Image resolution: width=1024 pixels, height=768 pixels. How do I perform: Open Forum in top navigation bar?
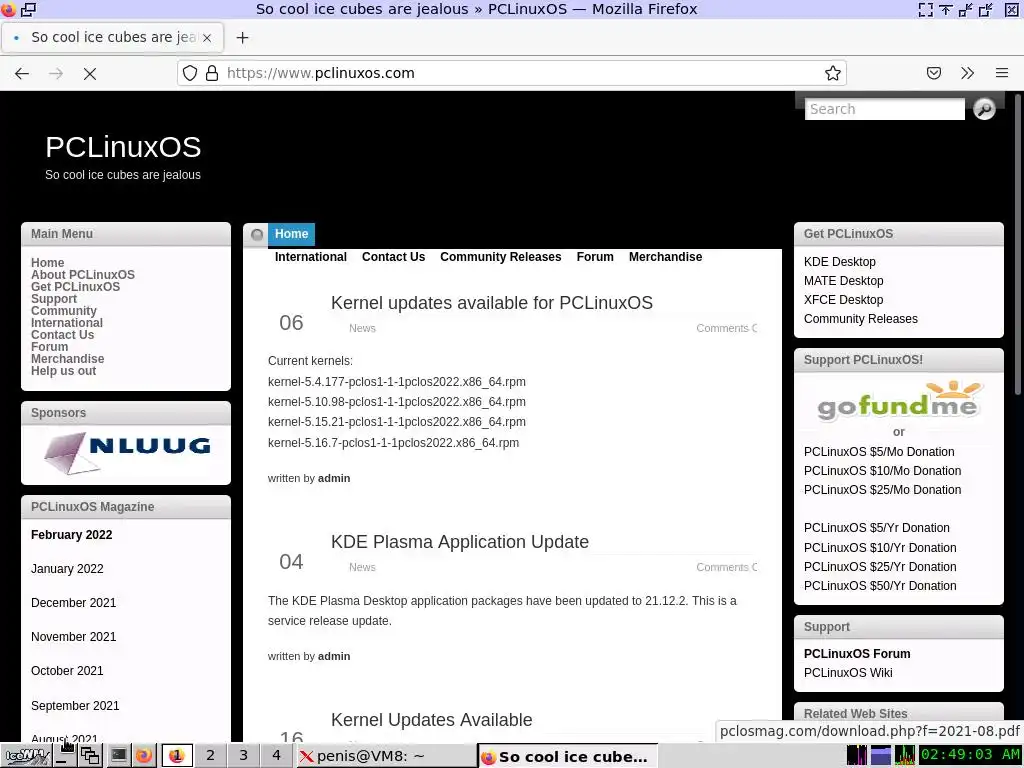click(x=595, y=257)
